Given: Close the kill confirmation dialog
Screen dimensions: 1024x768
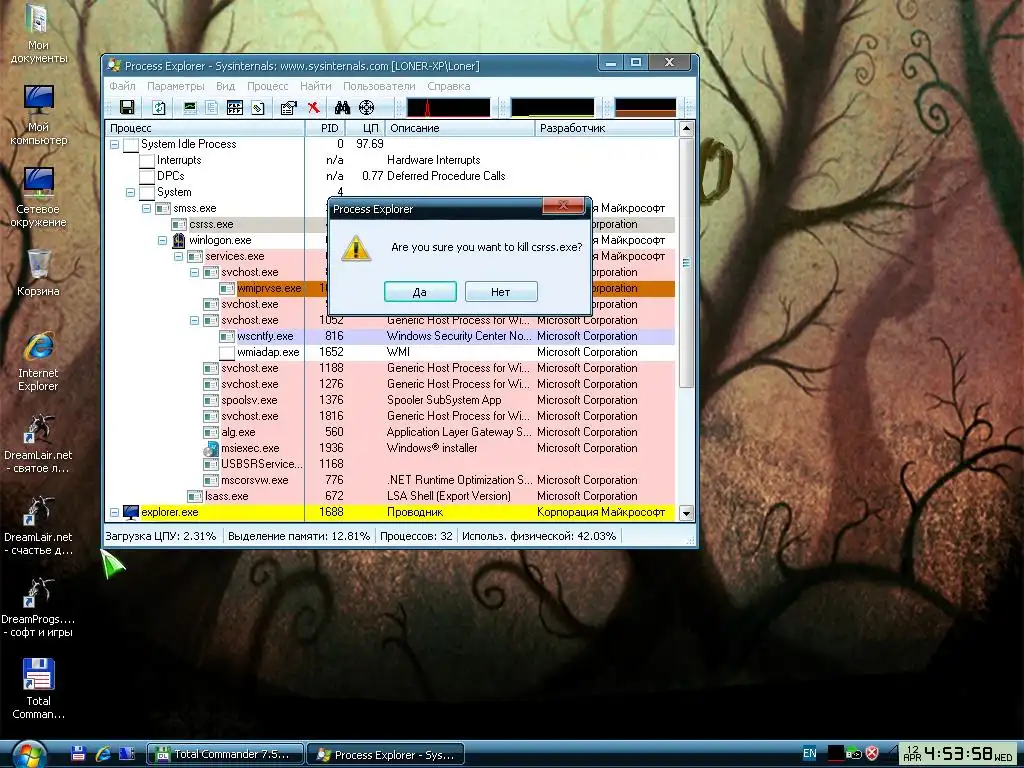Looking at the screenshot, I should pyautogui.click(x=563, y=206).
